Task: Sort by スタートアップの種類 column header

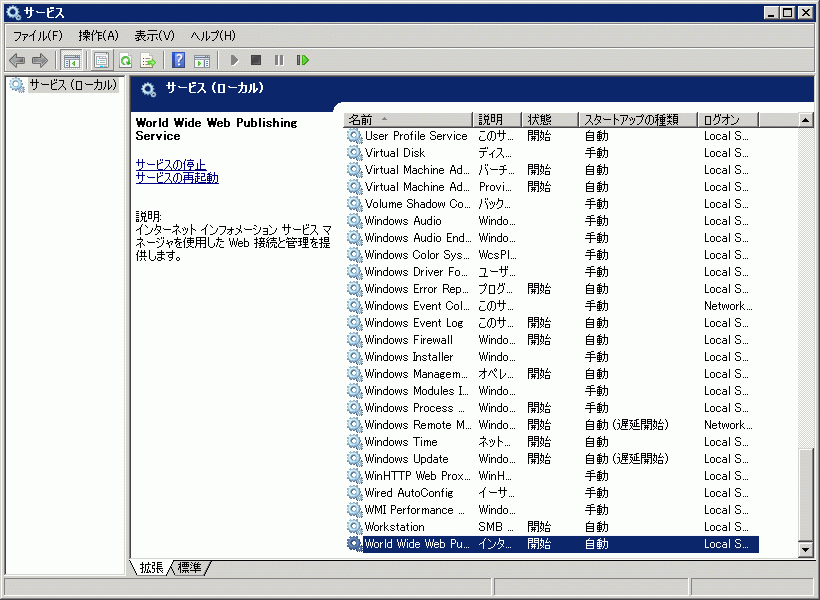Action: pos(637,120)
